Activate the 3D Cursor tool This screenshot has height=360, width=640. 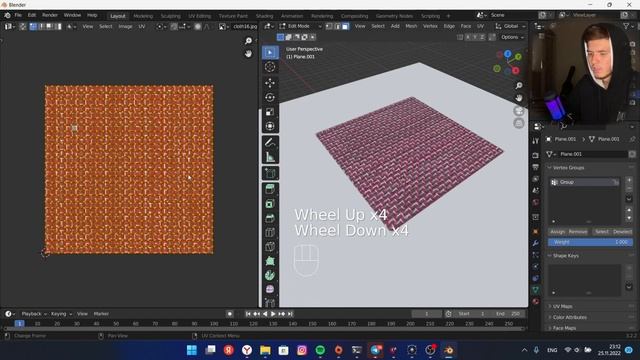pos(270,67)
